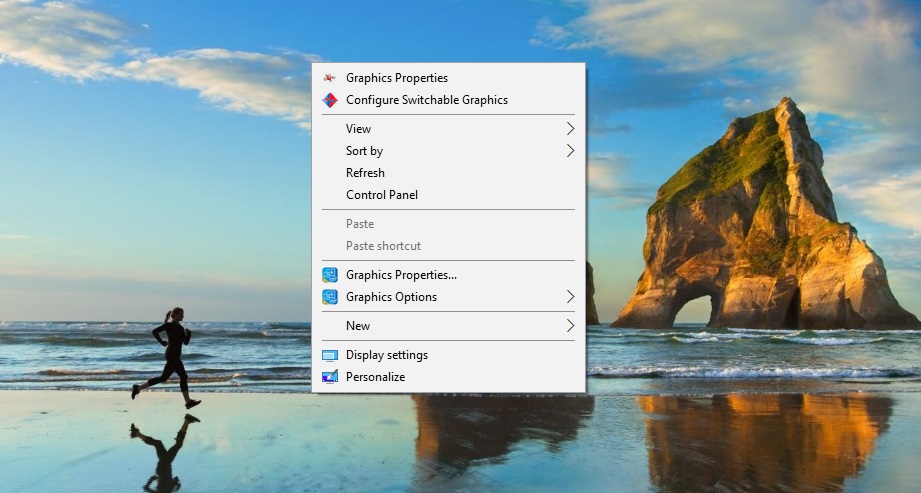
Task: Refresh the desktop from the context menu
Action: tap(449, 173)
